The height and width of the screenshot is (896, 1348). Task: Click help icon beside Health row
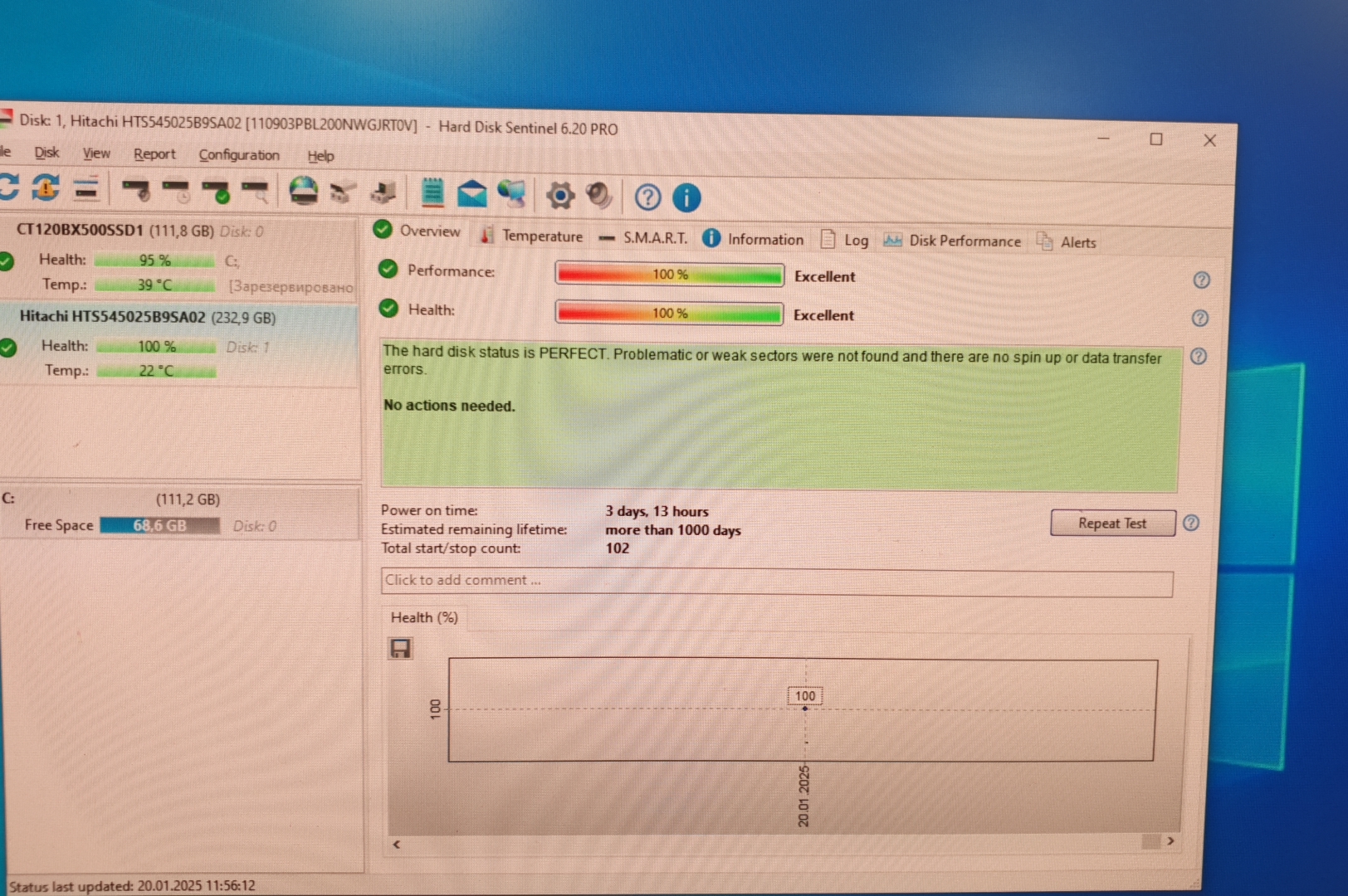coord(1199,319)
